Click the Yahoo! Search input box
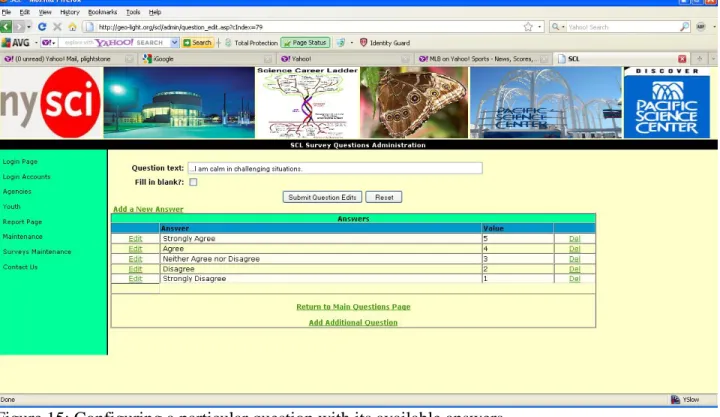 622,27
